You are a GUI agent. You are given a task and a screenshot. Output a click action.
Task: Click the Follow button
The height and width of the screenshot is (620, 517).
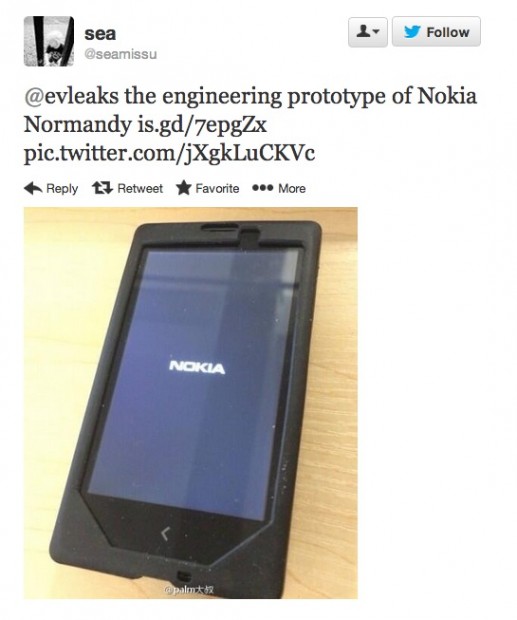tap(436, 32)
